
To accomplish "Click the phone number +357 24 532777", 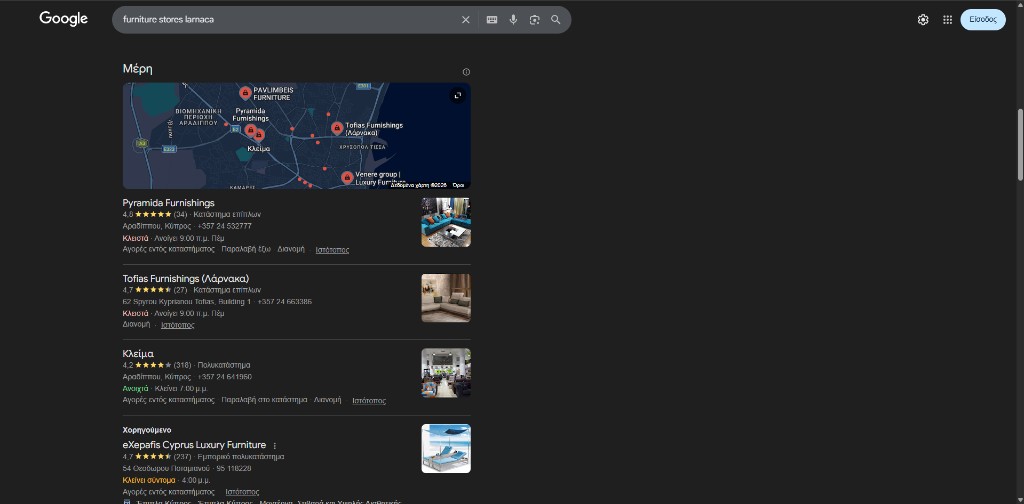I will (224, 226).
